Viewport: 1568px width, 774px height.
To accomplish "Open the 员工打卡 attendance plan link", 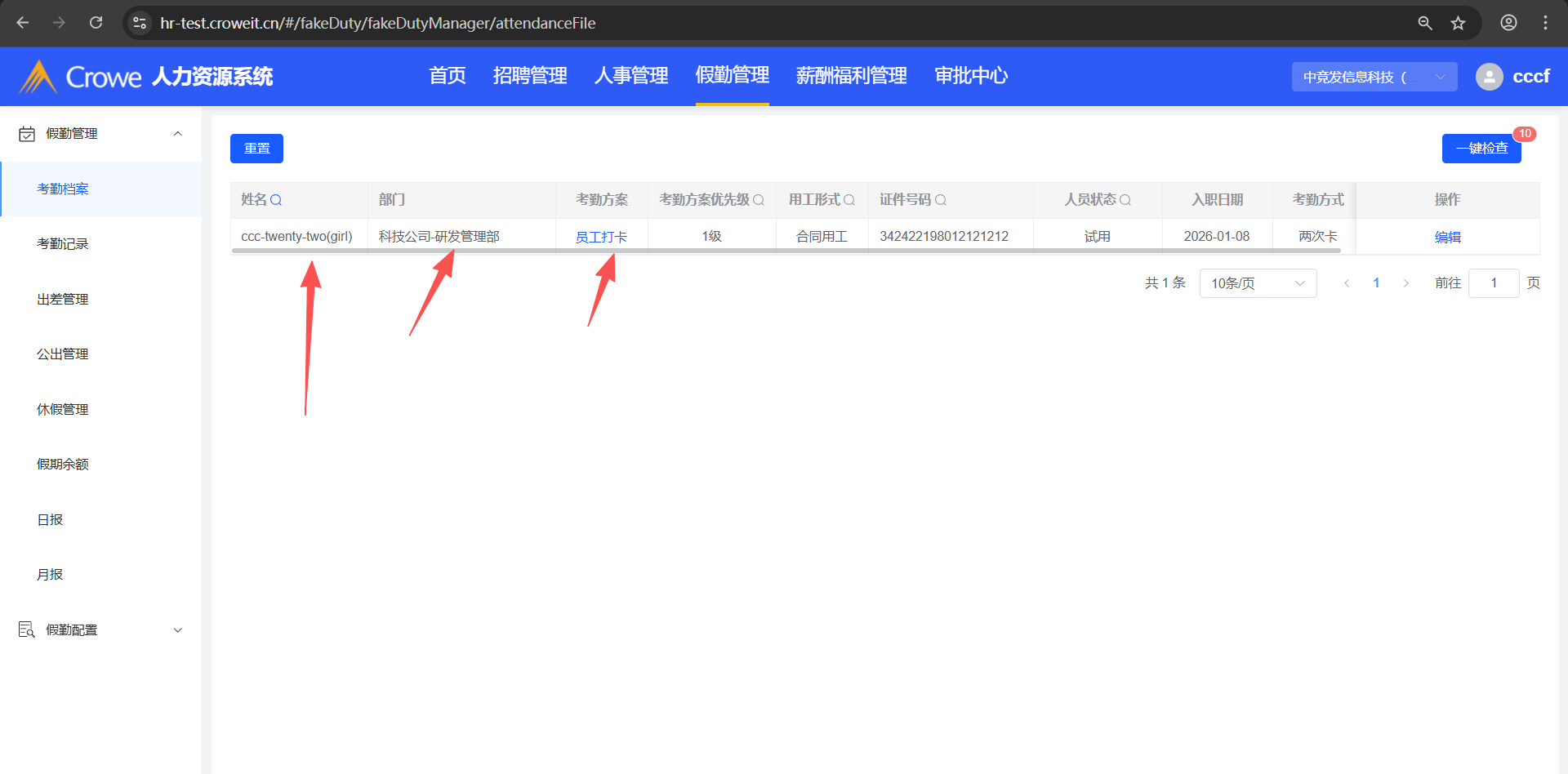I will click(601, 237).
